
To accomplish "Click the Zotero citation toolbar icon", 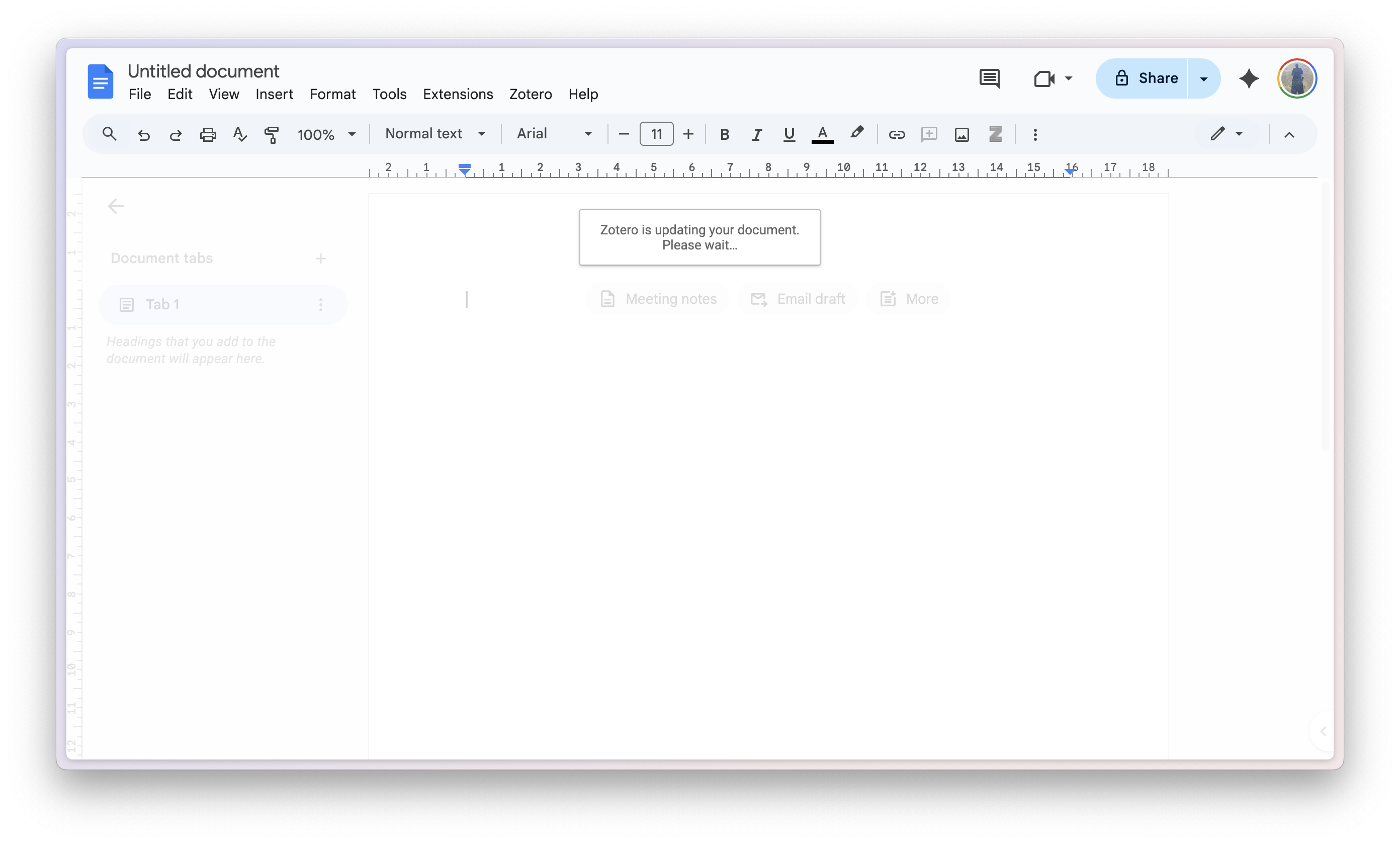I will click(x=995, y=134).
